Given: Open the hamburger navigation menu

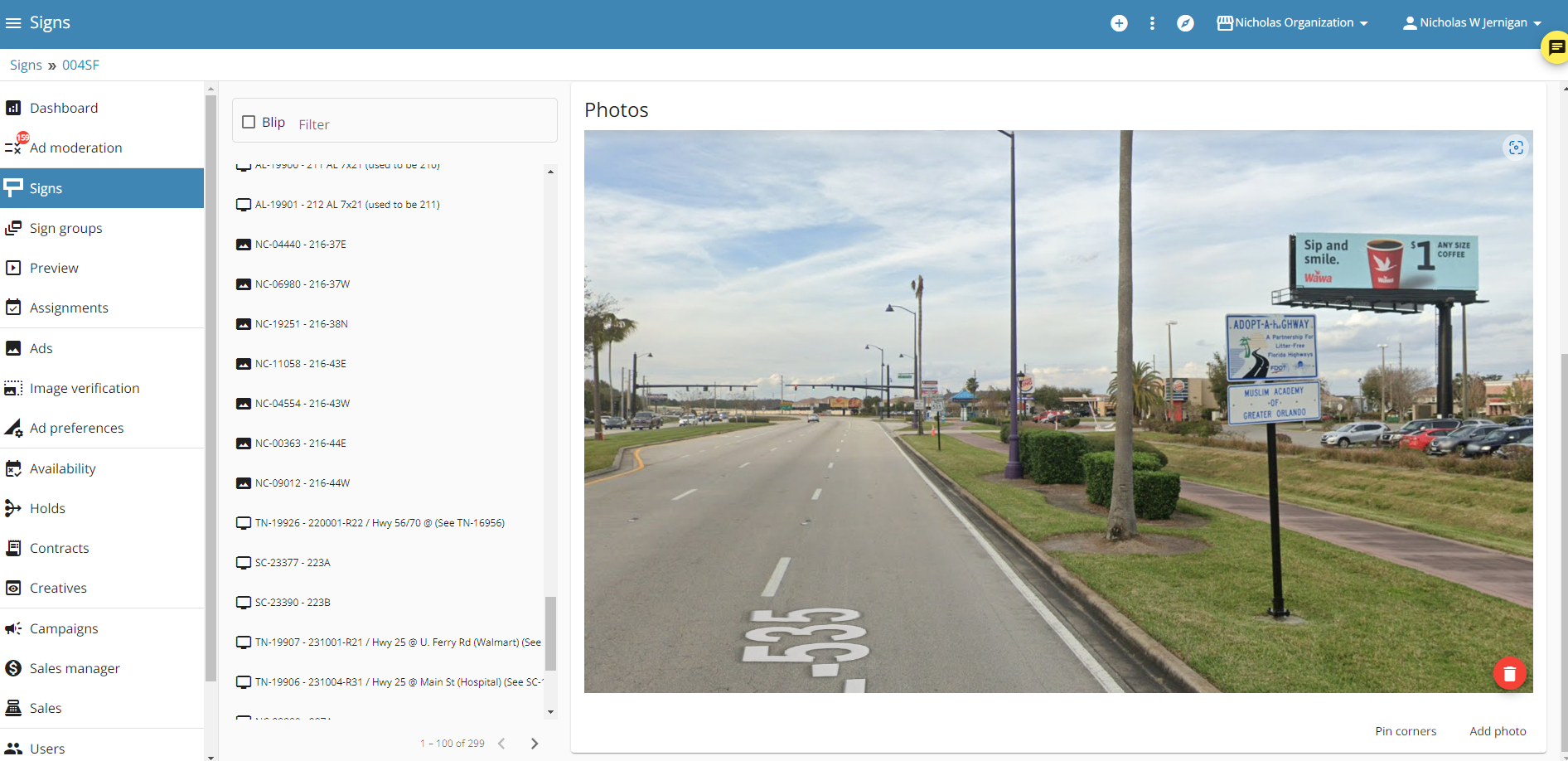Looking at the screenshot, I should [x=13, y=23].
